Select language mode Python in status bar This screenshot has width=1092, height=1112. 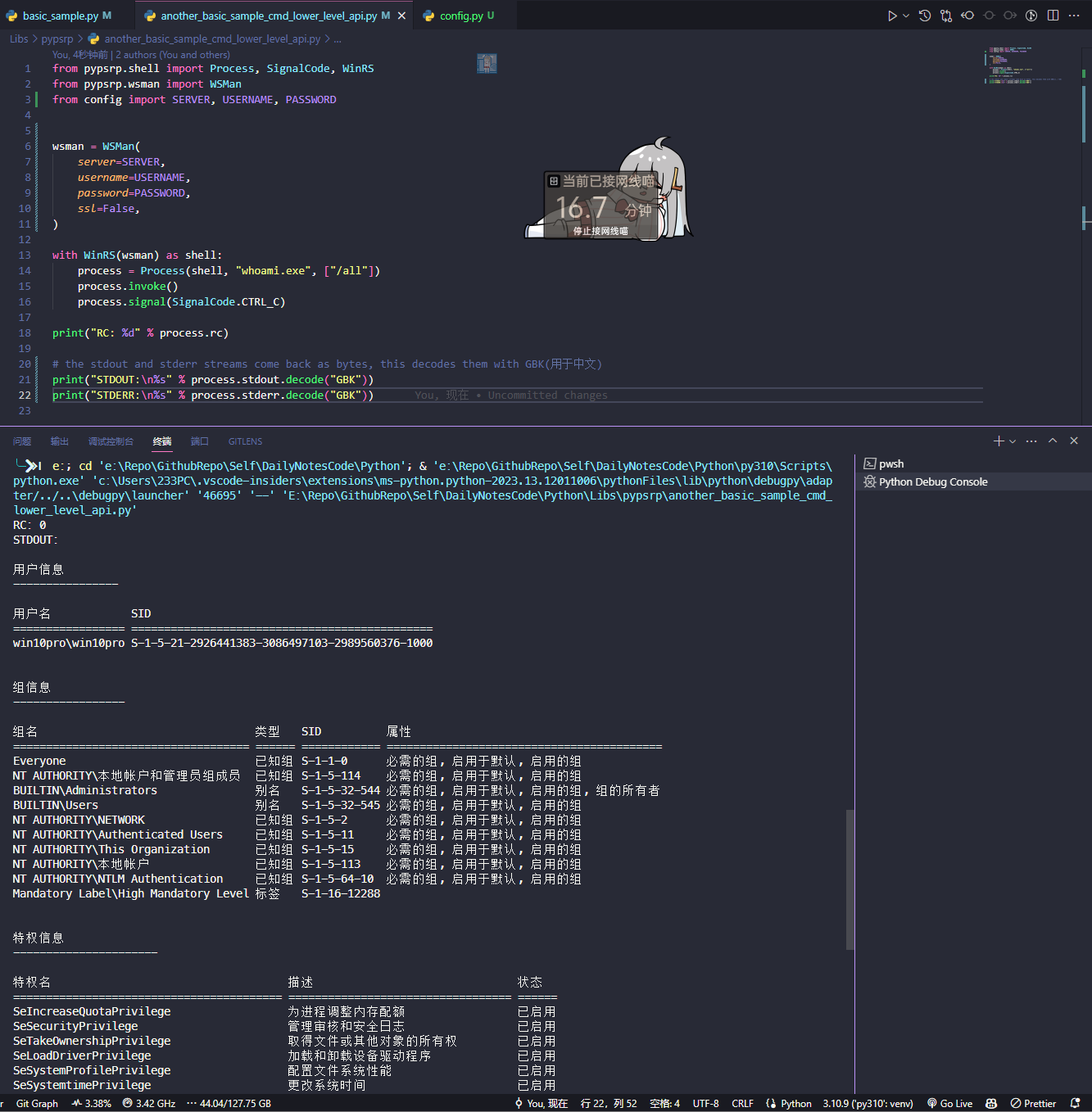(x=789, y=1103)
